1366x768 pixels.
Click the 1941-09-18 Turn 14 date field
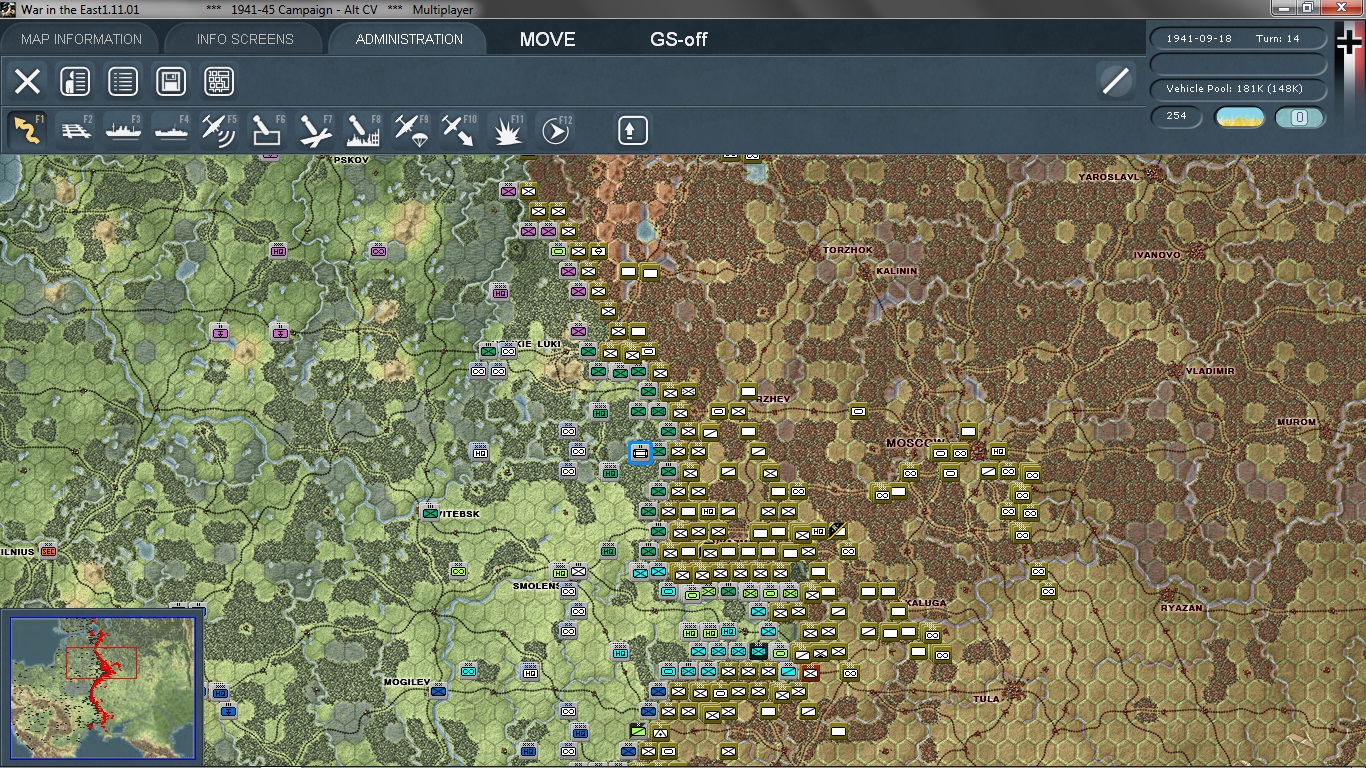coord(1239,39)
